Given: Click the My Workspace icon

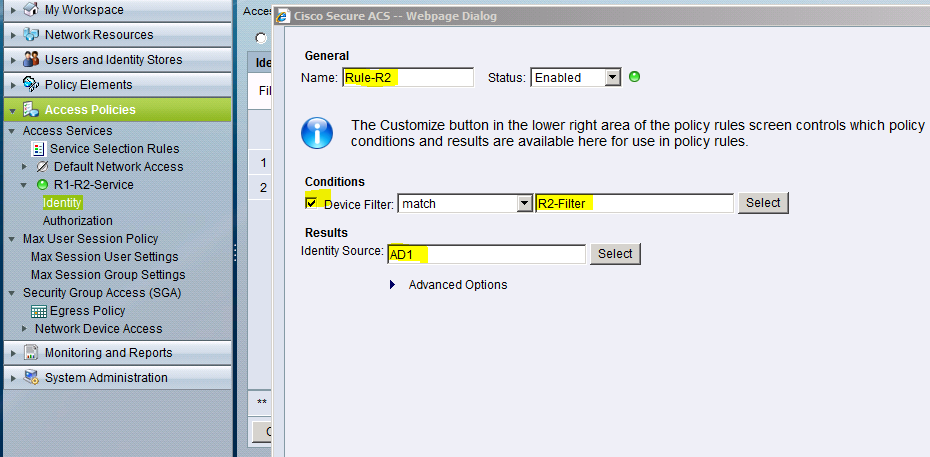Looking at the screenshot, I should coord(31,10).
